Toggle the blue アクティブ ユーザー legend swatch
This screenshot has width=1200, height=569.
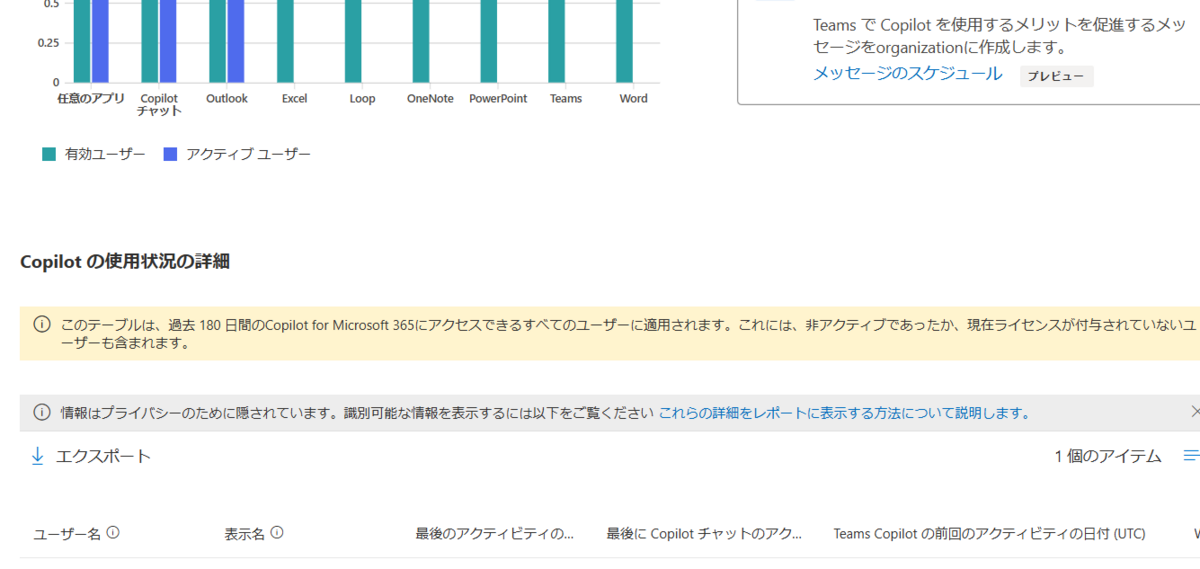[170, 154]
